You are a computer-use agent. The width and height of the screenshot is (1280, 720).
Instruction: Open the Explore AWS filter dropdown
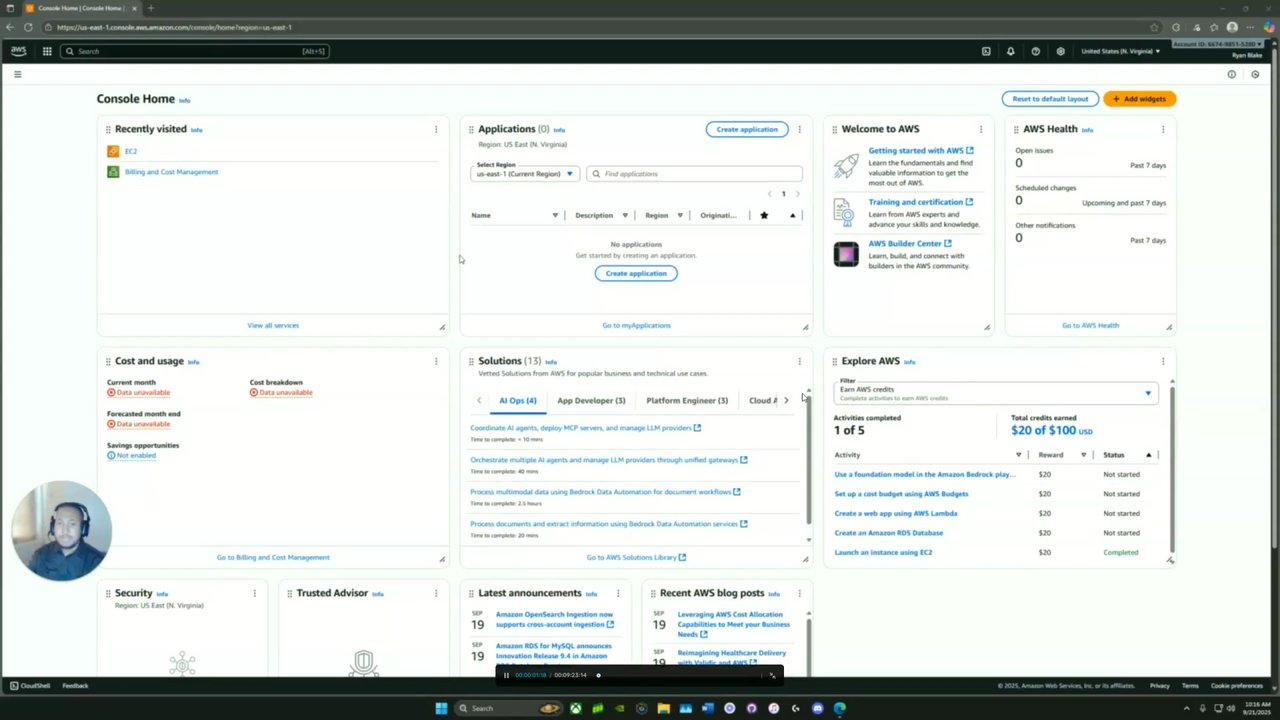(996, 393)
